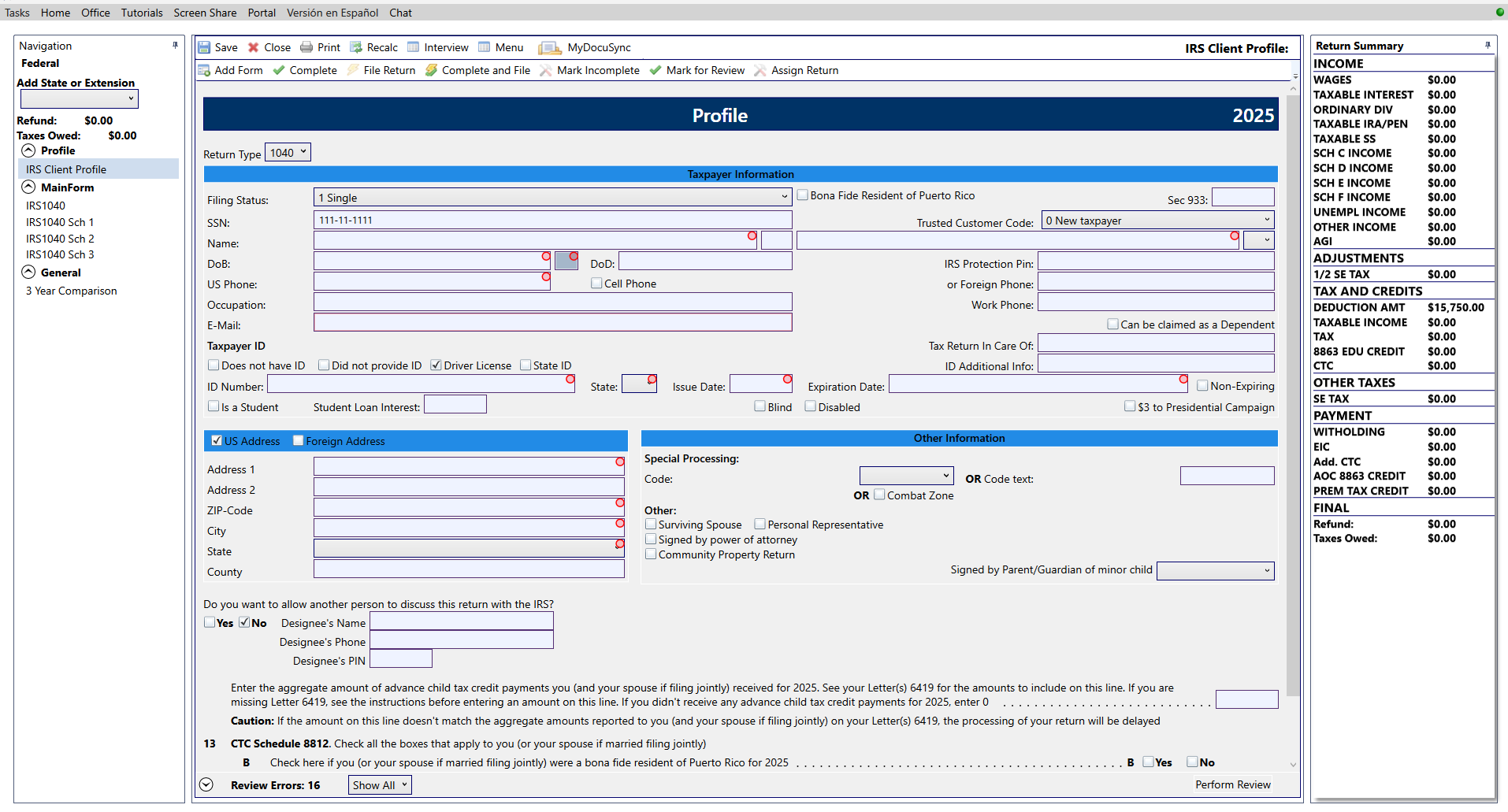Enable the Foreign Address checkbox
Image resolution: width=1508 pixels, height=812 pixels.
(x=298, y=441)
